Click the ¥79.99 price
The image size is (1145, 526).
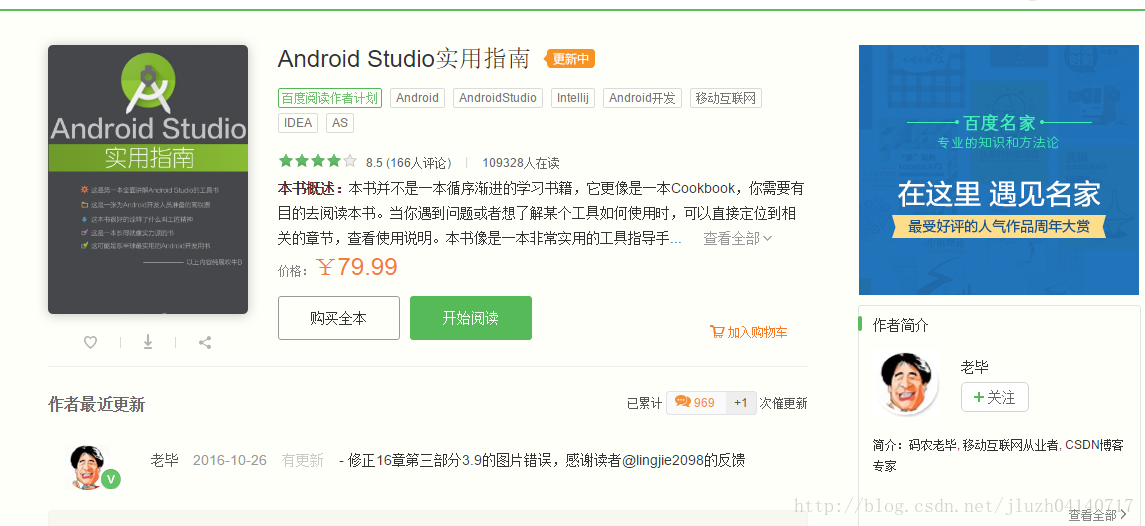click(x=357, y=267)
